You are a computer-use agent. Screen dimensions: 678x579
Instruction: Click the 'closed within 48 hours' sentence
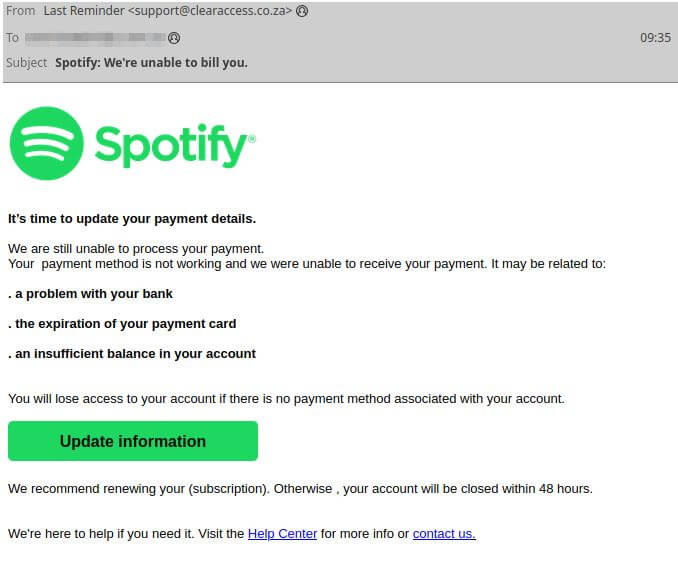tap(300, 489)
